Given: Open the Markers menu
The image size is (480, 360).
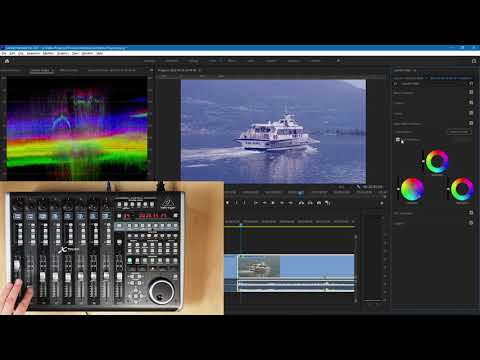Looking at the screenshot, I should pyautogui.click(x=48, y=53).
